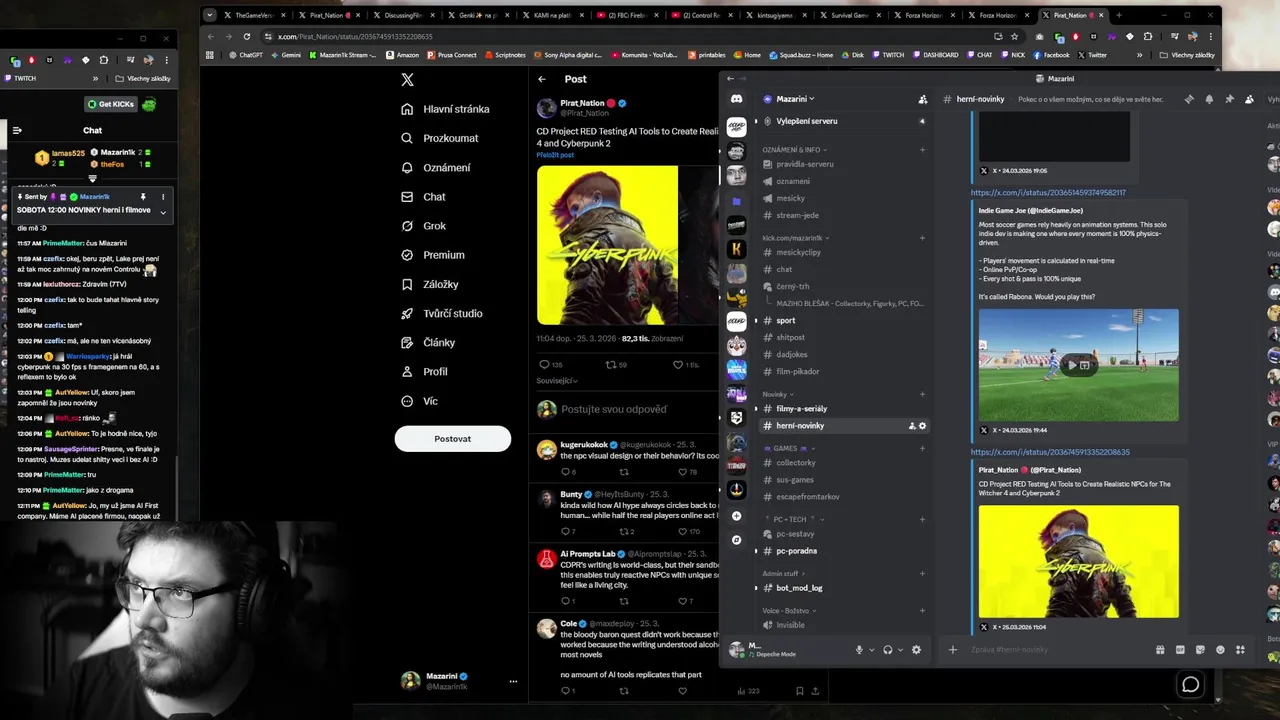
Task: Open x.com status link ending 582117
Action: tap(1048, 192)
